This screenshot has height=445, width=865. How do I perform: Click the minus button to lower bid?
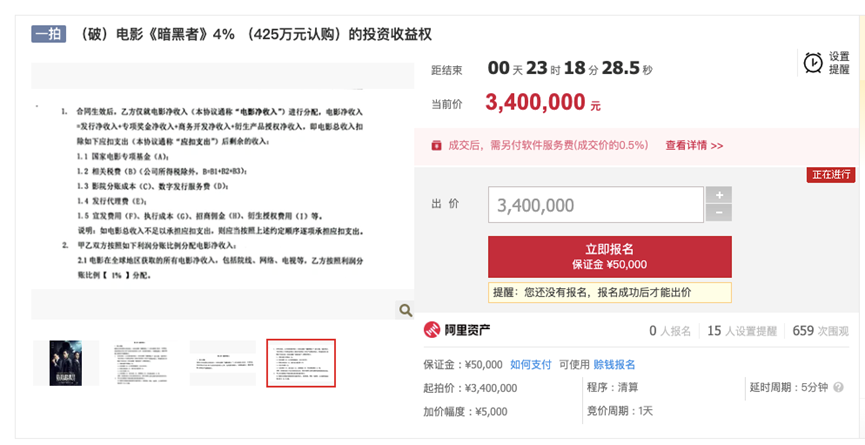point(719,213)
